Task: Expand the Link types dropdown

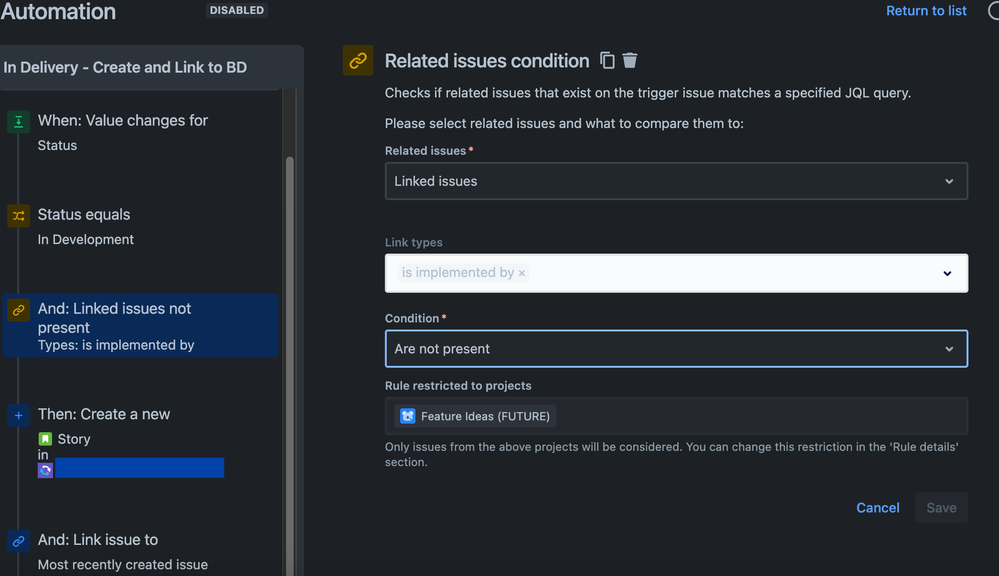Action: pyautogui.click(x=947, y=273)
